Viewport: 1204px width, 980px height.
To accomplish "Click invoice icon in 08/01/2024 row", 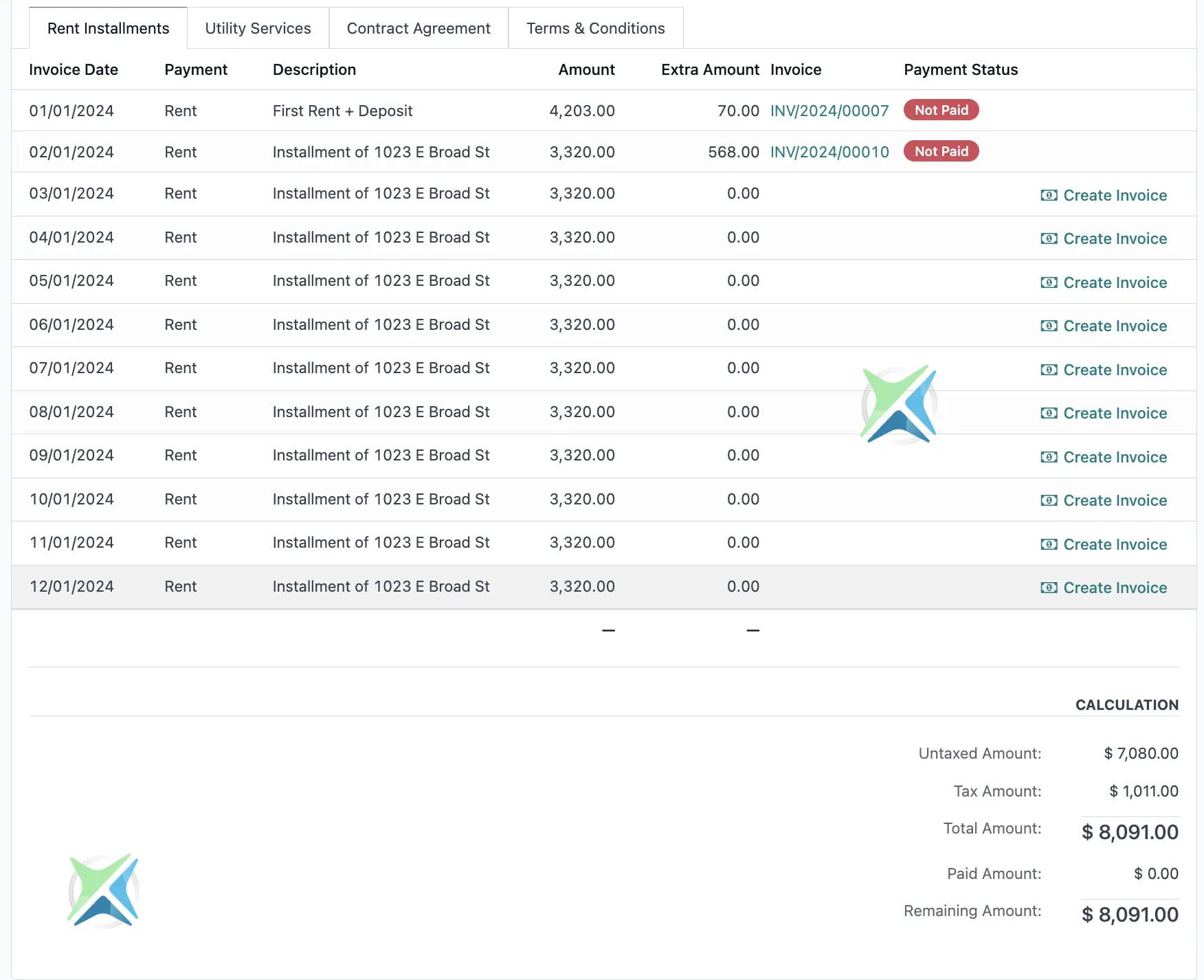I will coord(1049,413).
